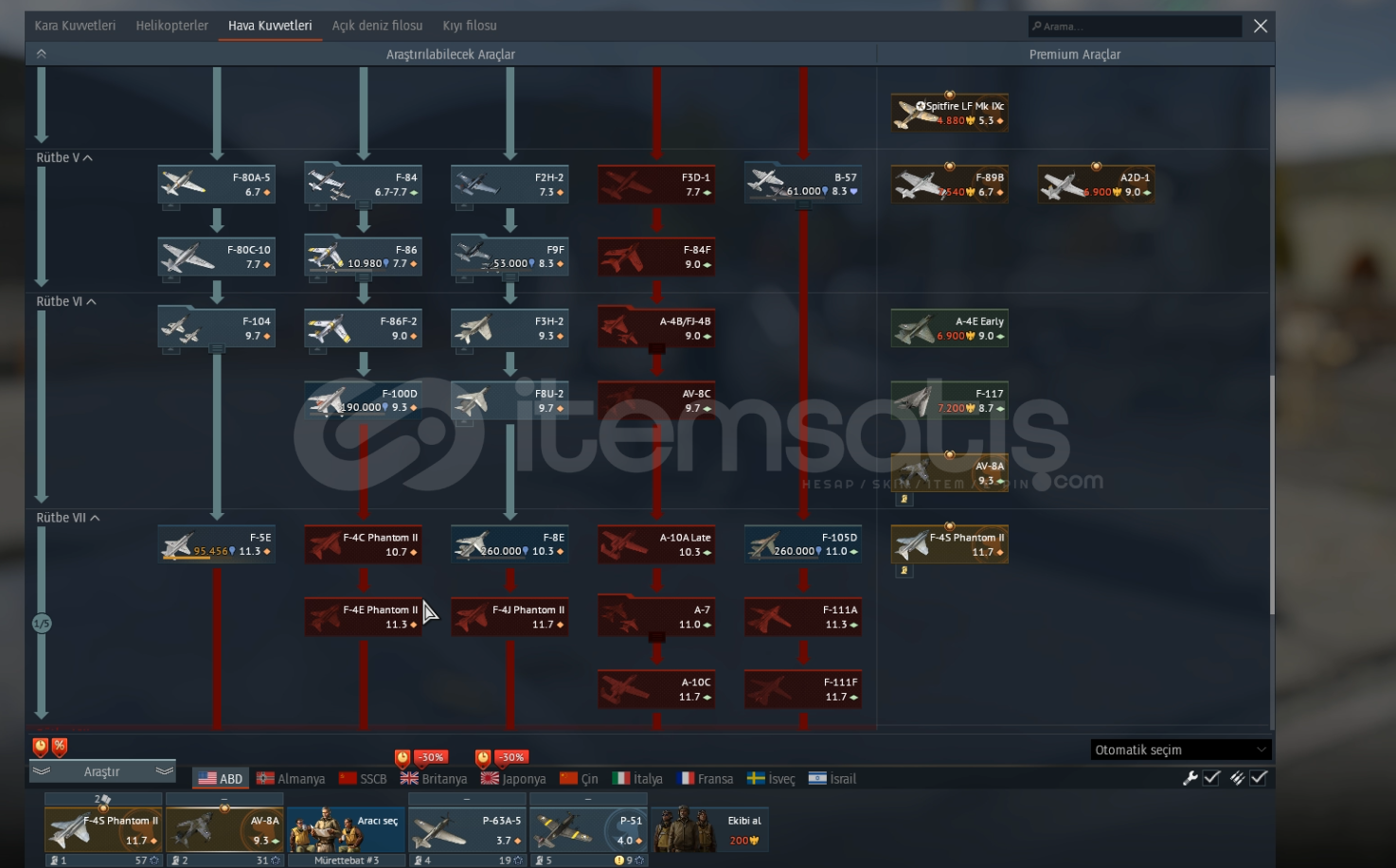
Task: Choose the F-105D aircraft
Action: point(803,544)
